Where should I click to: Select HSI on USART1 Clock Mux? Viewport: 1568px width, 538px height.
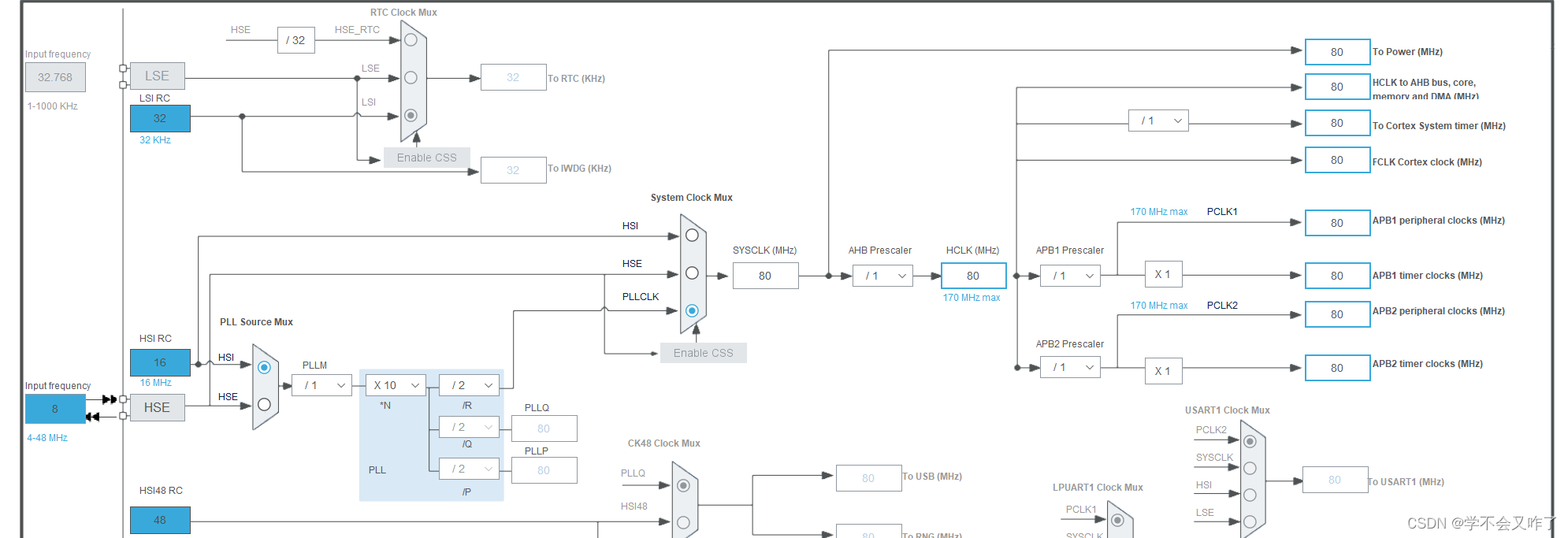pos(1250,495)
